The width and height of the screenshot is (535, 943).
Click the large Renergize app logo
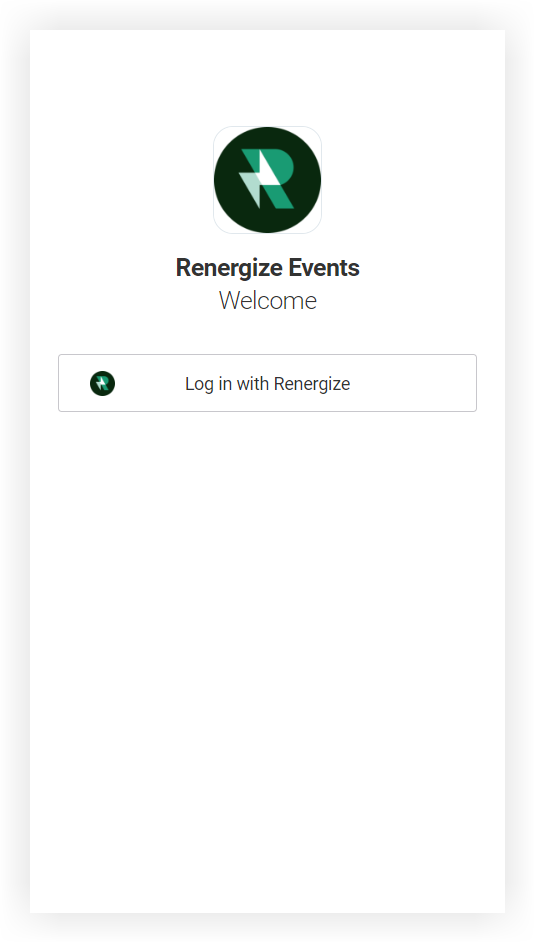[x=268, y=180]
